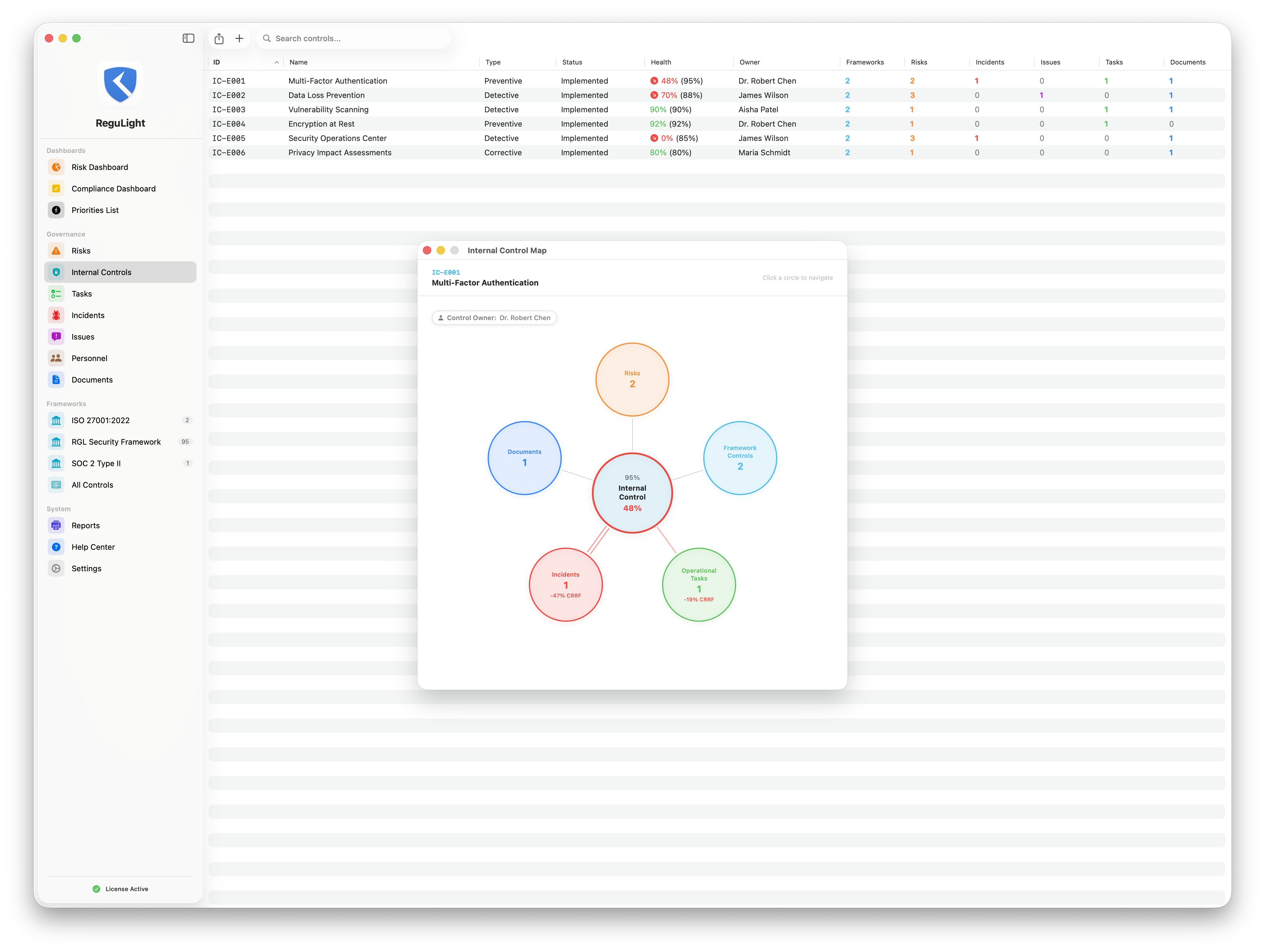This screenshot has height=952, width=1265.
Task: Click the Settings gear icon
Action: [x=56, y=568]
